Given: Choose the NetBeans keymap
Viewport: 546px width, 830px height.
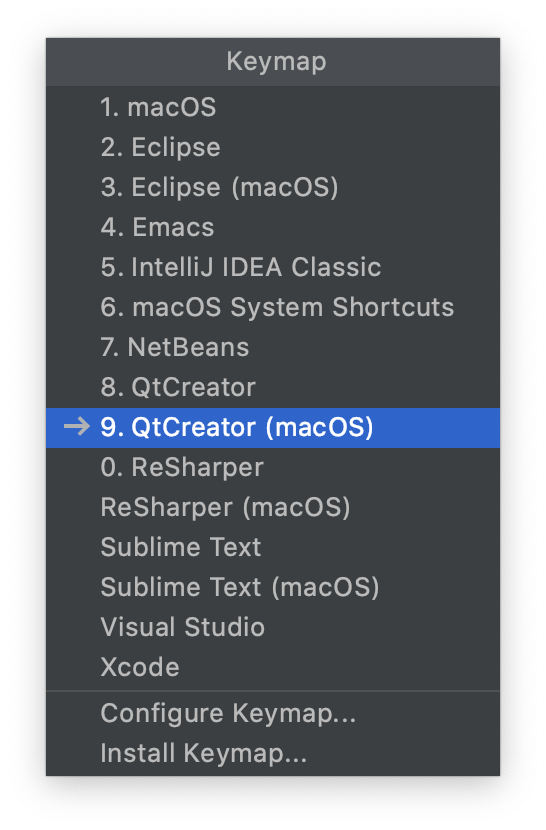Looking at the screenshot, I should point(273,347).
